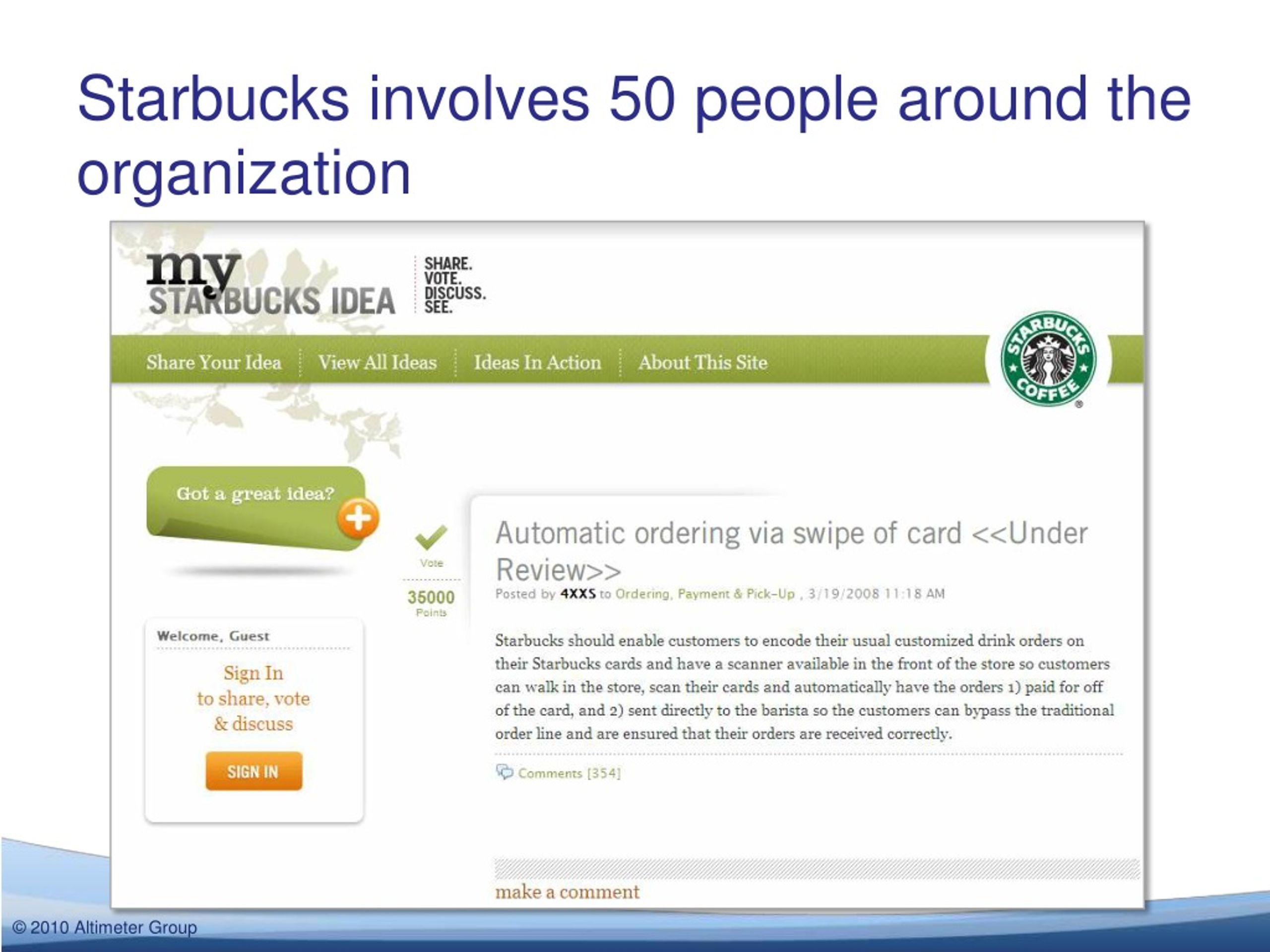Screen dimensions: 1270x952
Task: Click the post date 3/19/2008 11:18 AM
Action: point(876,594)
